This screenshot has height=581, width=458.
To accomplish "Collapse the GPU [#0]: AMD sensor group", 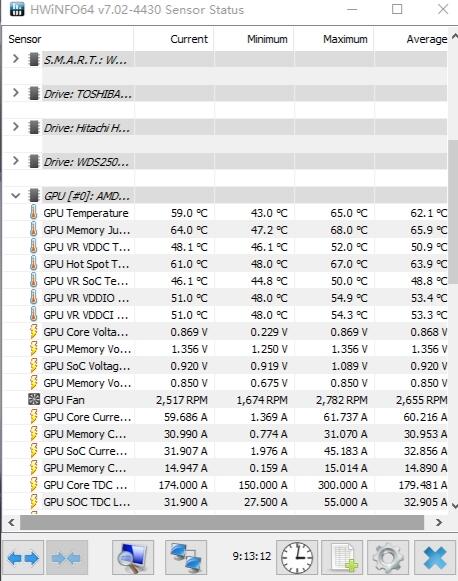I will click(x=16, y=195).
